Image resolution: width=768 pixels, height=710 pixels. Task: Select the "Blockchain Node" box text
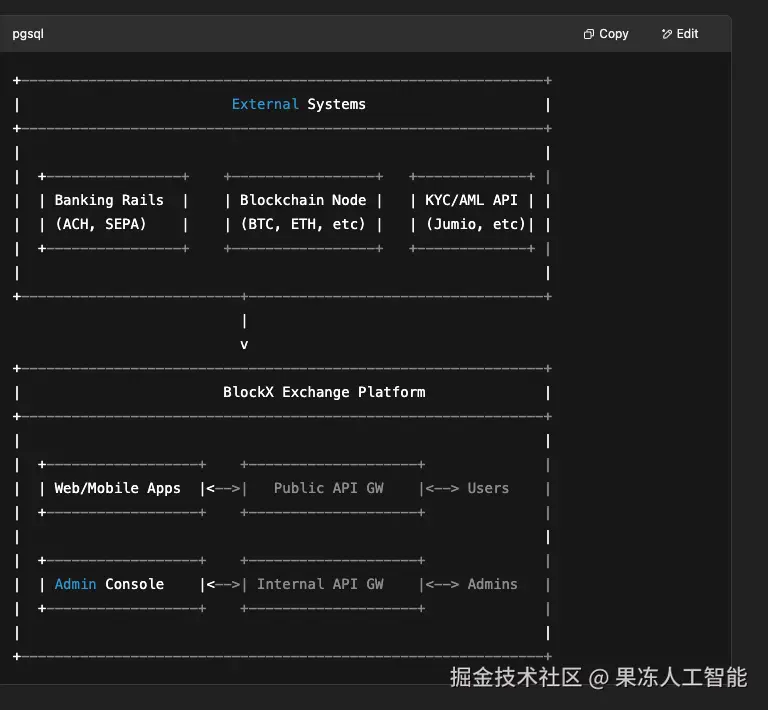coord(303,200)
